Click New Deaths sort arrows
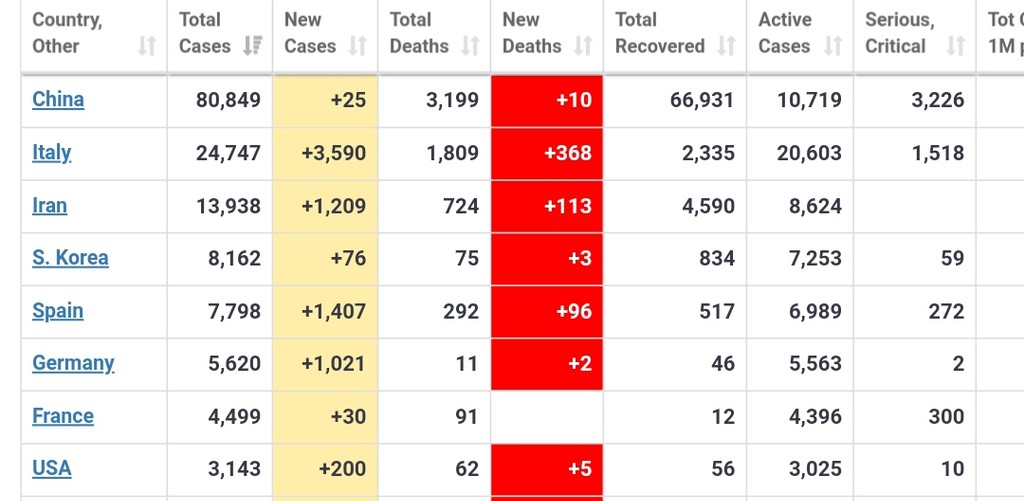Image resolution: width=1024 pixels, height=501 pixels. pyautogui.click(x=583, y=46)
